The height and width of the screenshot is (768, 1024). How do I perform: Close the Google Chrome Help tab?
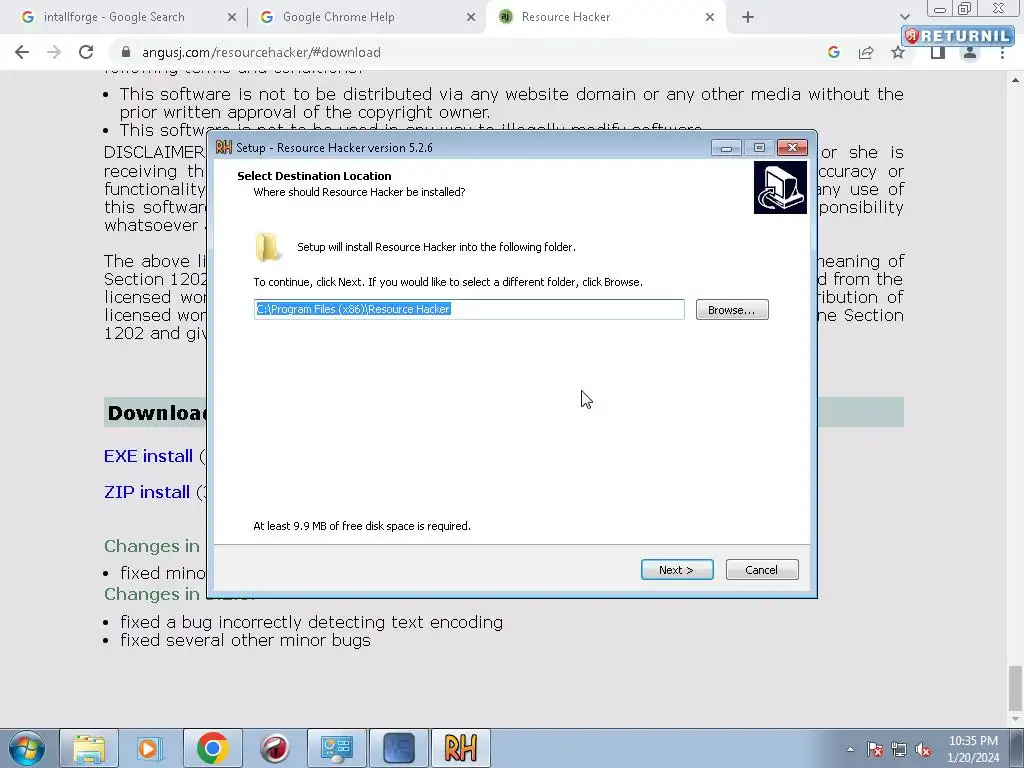point(471,17)
